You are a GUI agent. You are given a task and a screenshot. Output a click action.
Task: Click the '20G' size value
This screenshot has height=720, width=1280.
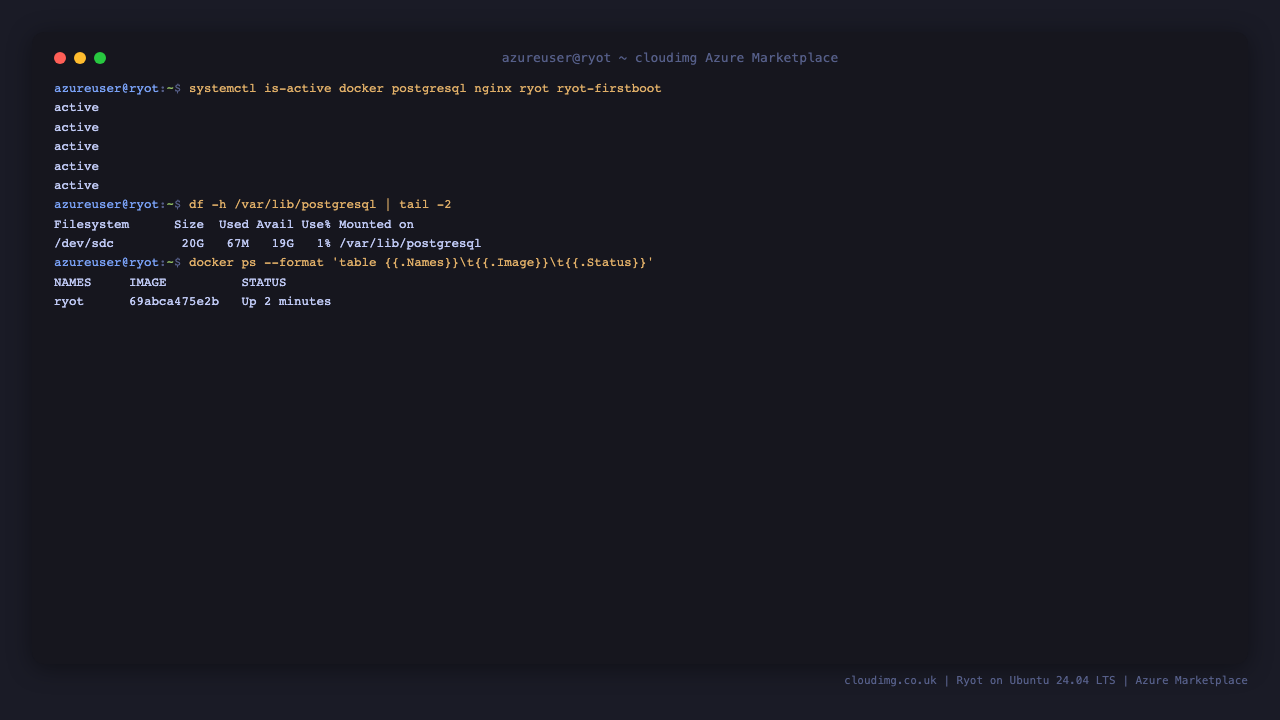click(x=192, y=243)
